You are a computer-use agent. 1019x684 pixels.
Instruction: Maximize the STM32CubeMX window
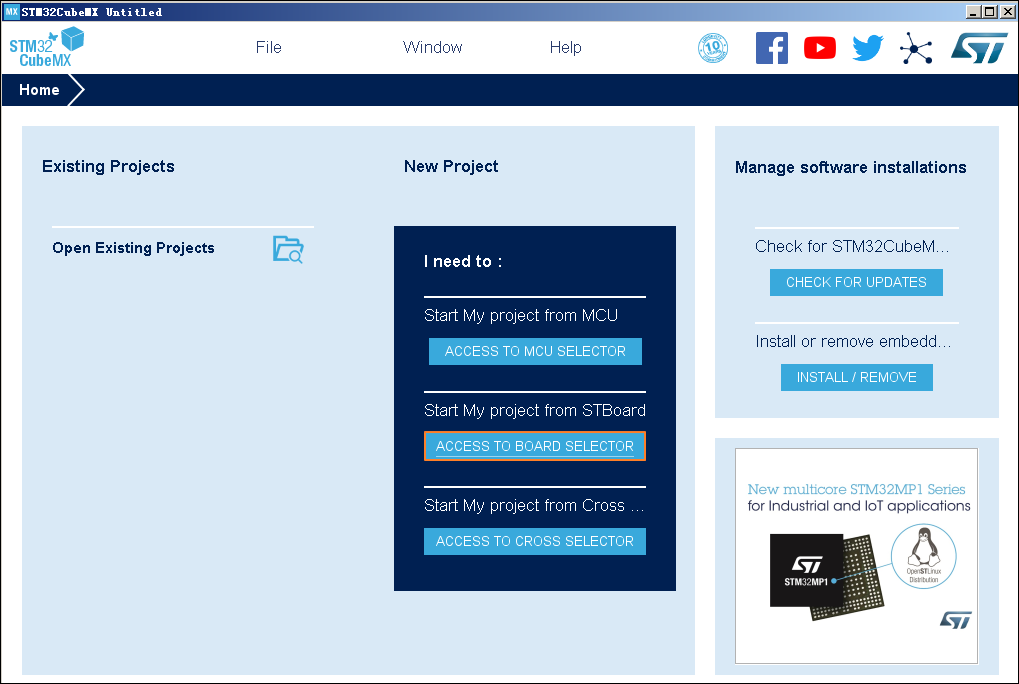(x=989, y=12)
